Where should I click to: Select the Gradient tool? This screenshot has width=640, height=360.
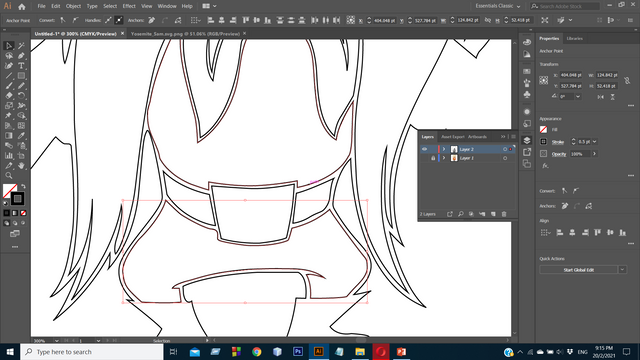(9, 136)
